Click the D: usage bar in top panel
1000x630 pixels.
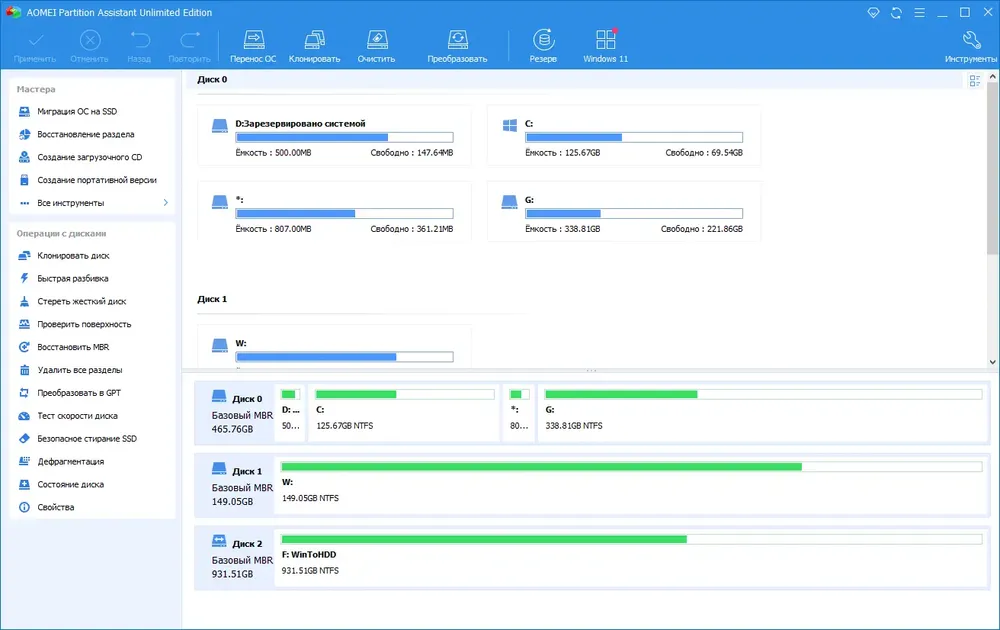pyautogui.click(x=344, y=137)
